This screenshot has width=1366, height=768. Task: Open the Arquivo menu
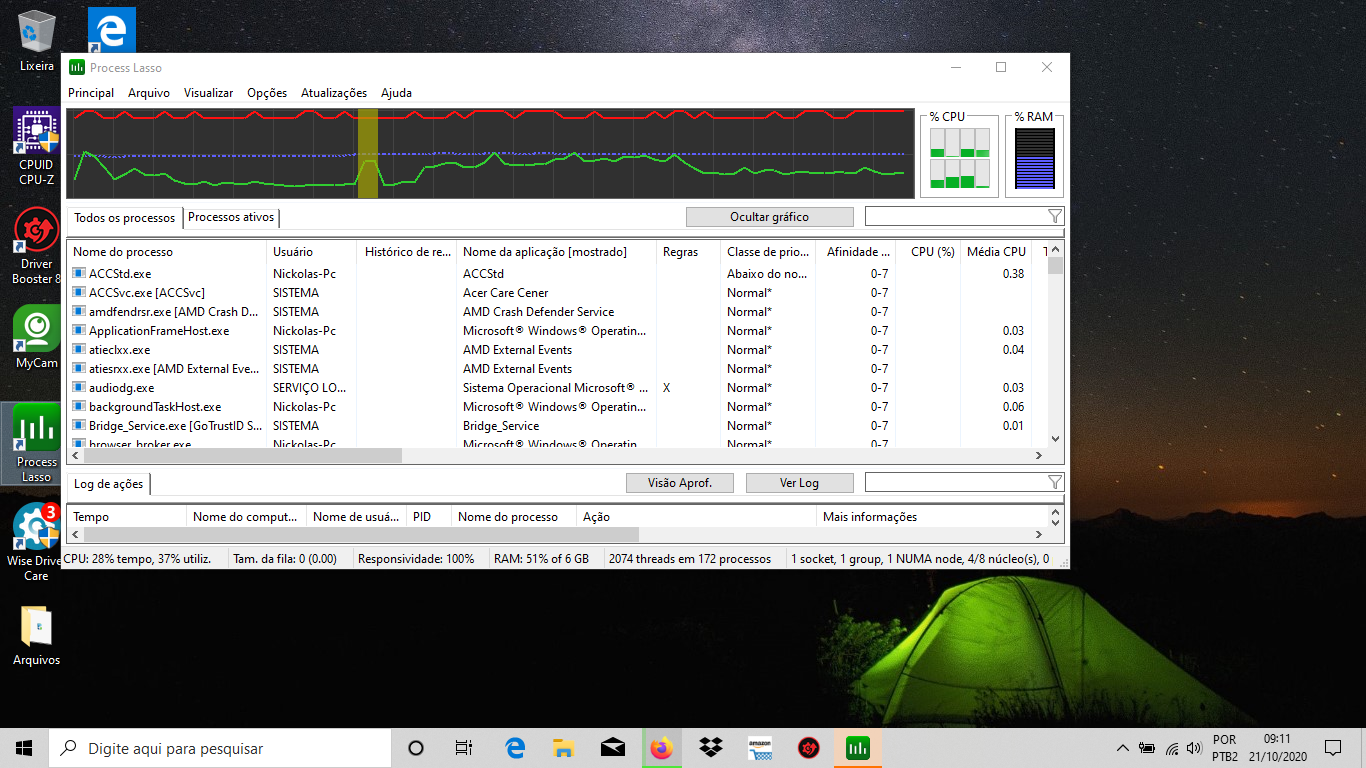pos(149,93)
